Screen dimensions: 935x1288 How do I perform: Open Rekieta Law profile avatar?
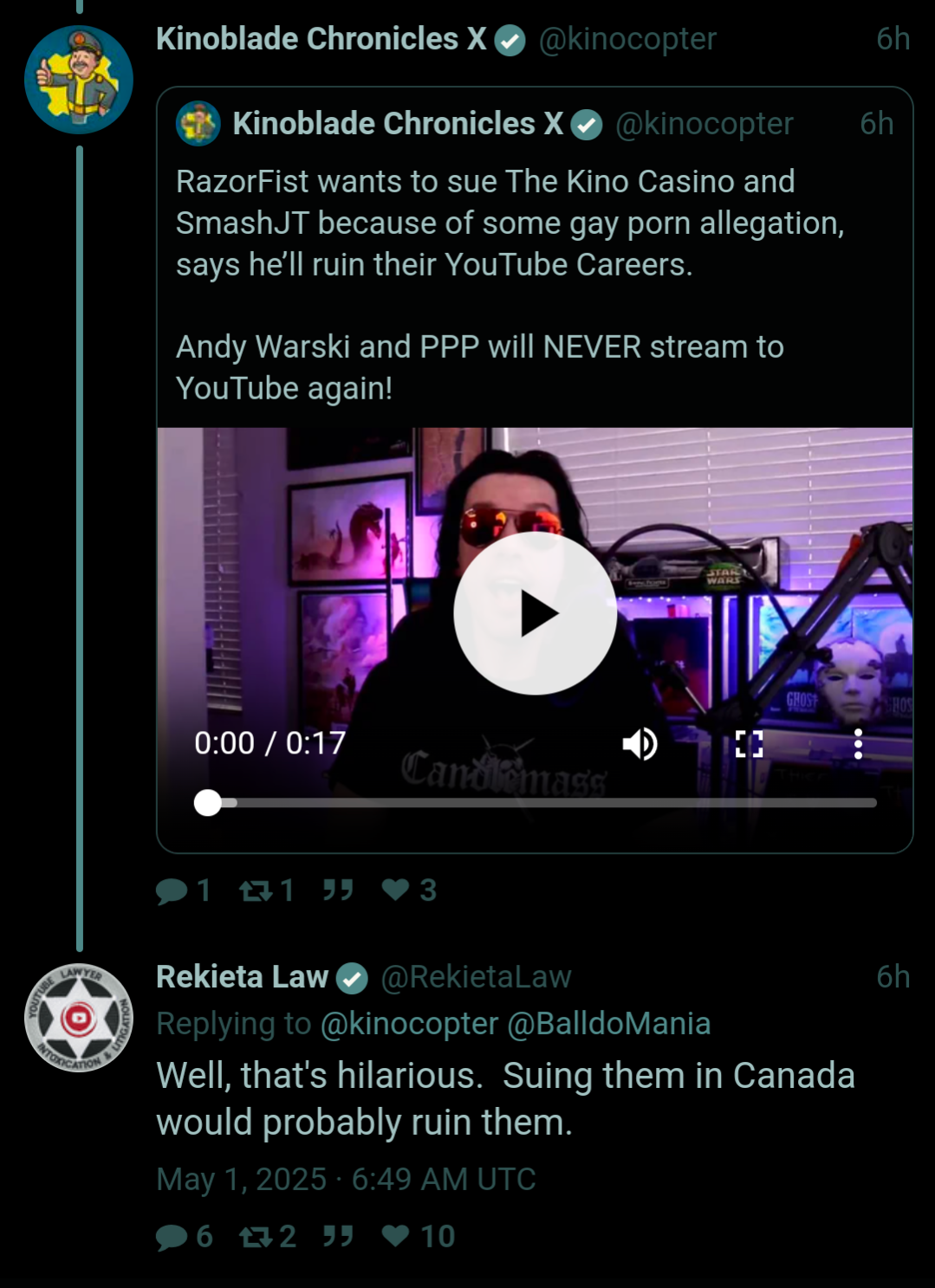pos(79,1018)
